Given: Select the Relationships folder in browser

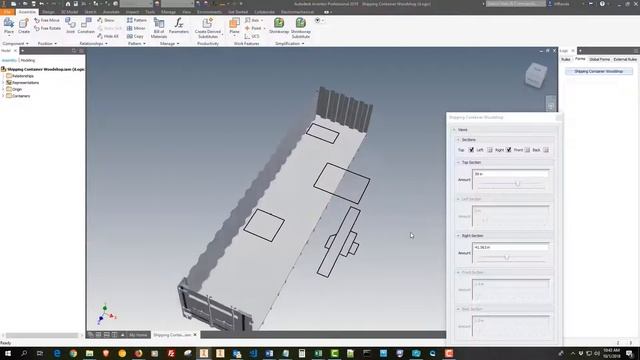Looking at the screenshot, I should pos(20,76).
